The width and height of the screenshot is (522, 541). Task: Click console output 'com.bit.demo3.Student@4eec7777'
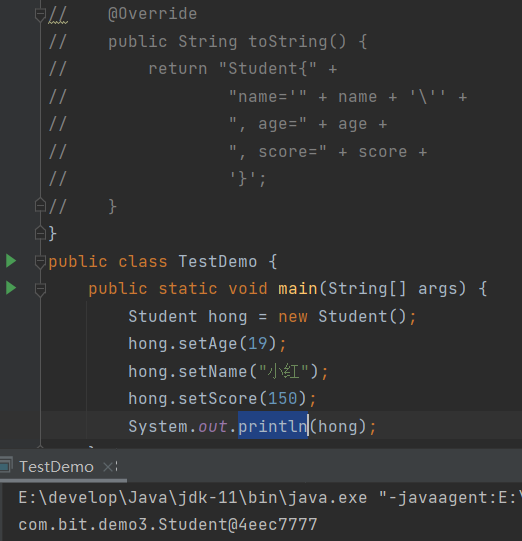tap(168, 525)
